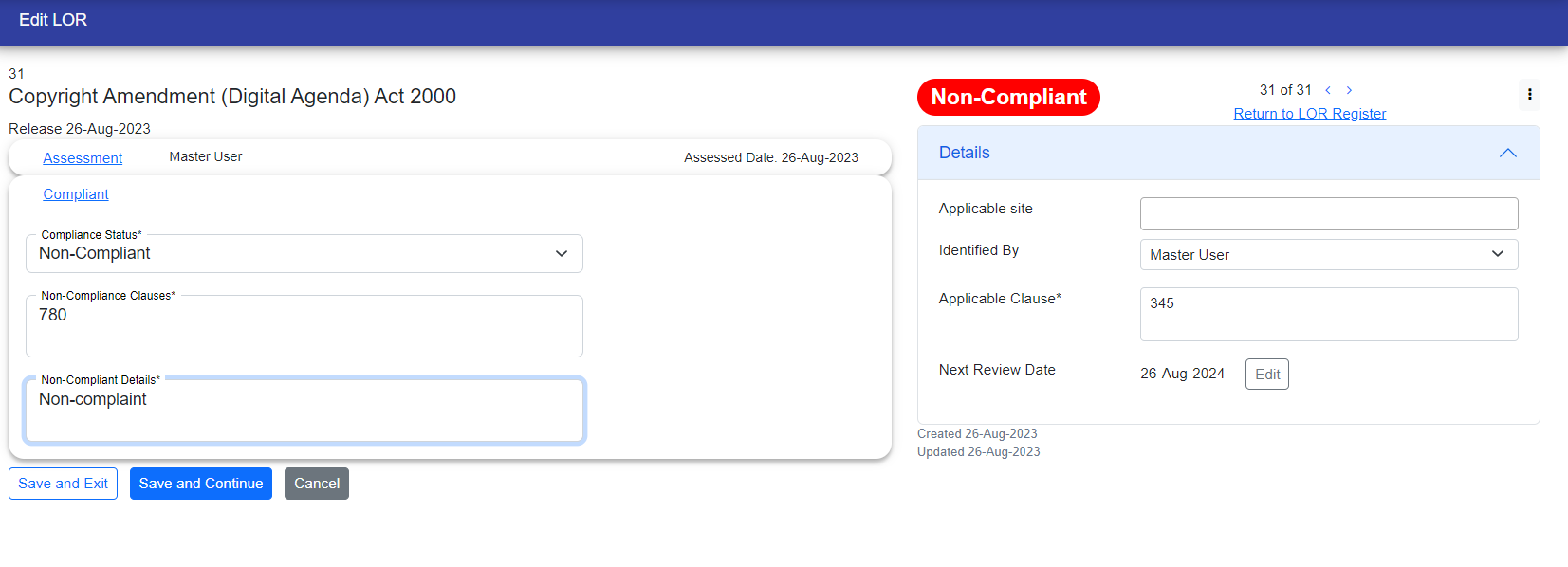Viewport: 1568px width, 567px height.
Task: Focus the Applicable site field
Action: [x=1328, y=213]
